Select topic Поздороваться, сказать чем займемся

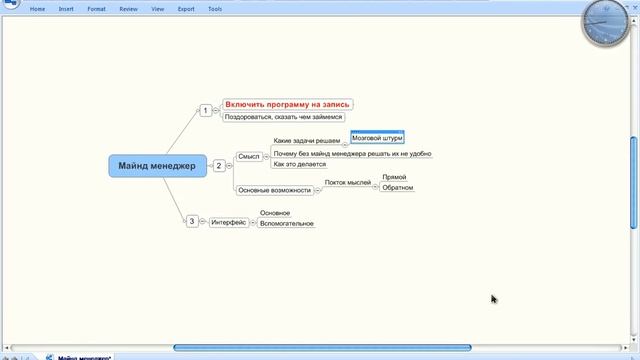tap(283, 117)
